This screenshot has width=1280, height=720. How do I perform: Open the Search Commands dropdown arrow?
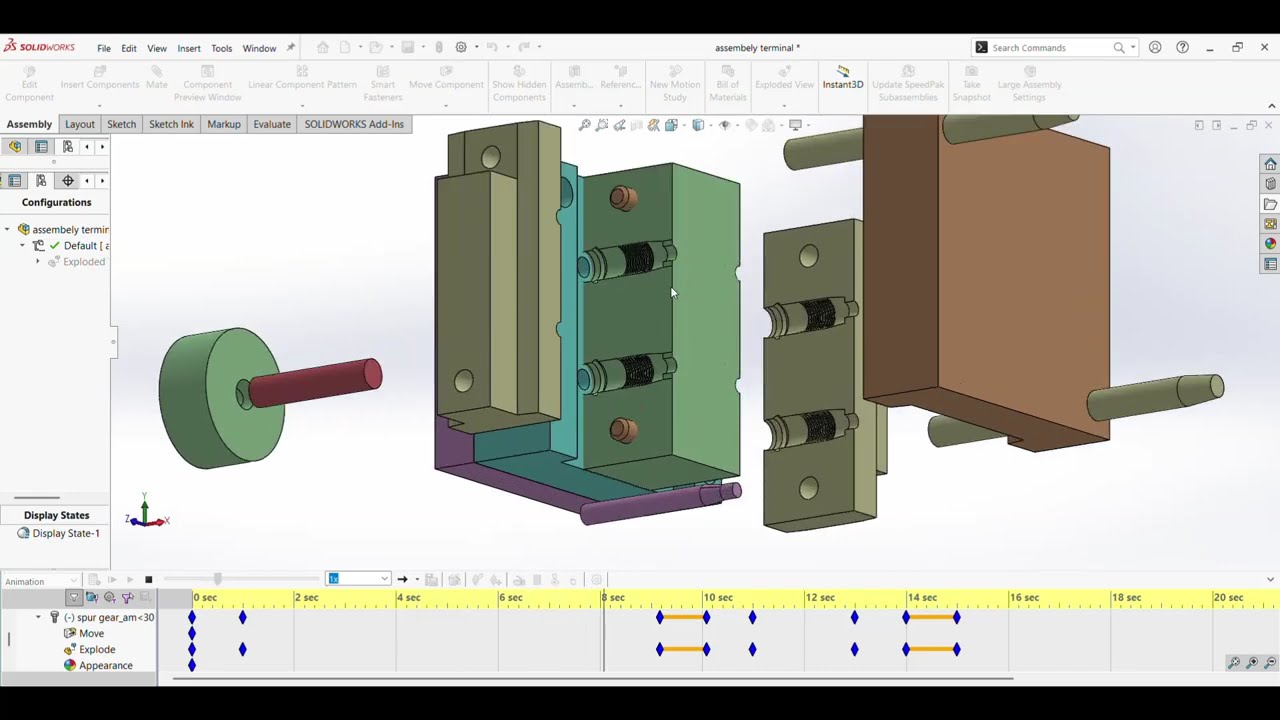coord(1132,47)
